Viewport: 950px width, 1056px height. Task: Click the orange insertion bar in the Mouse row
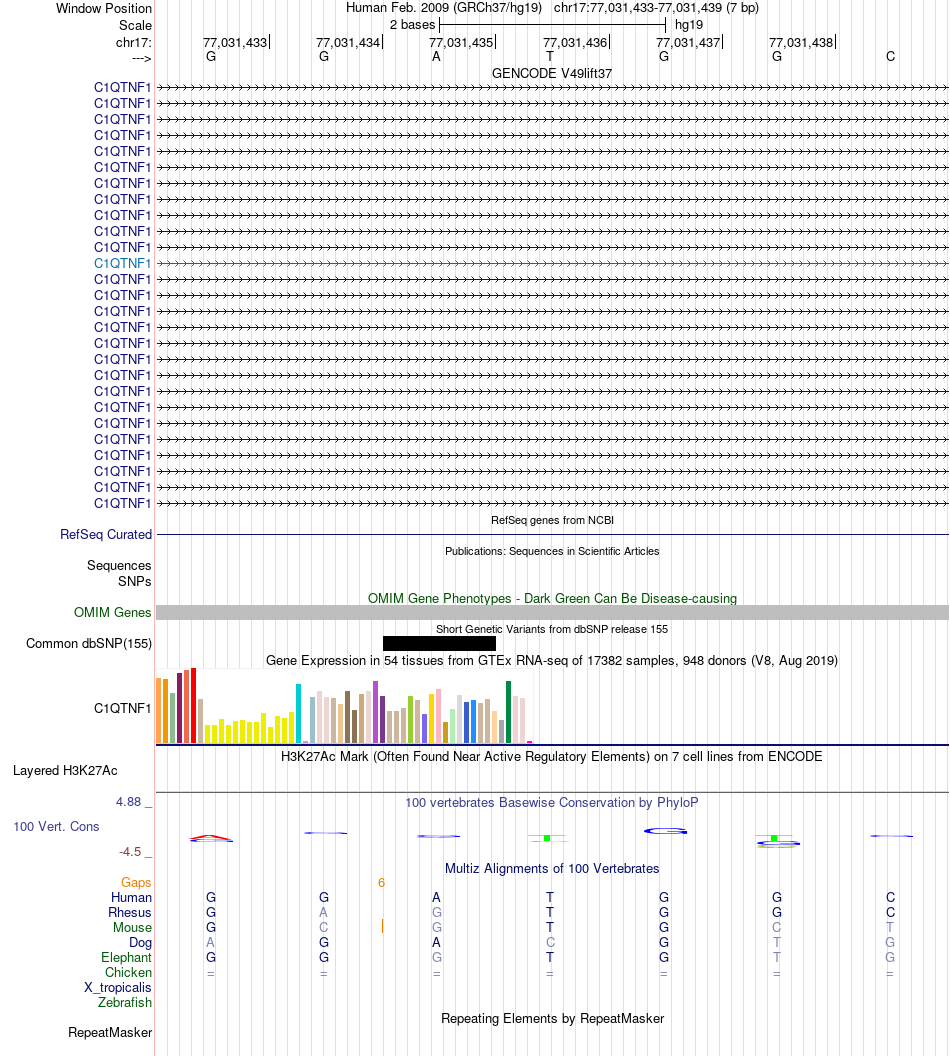pos(382,927)
